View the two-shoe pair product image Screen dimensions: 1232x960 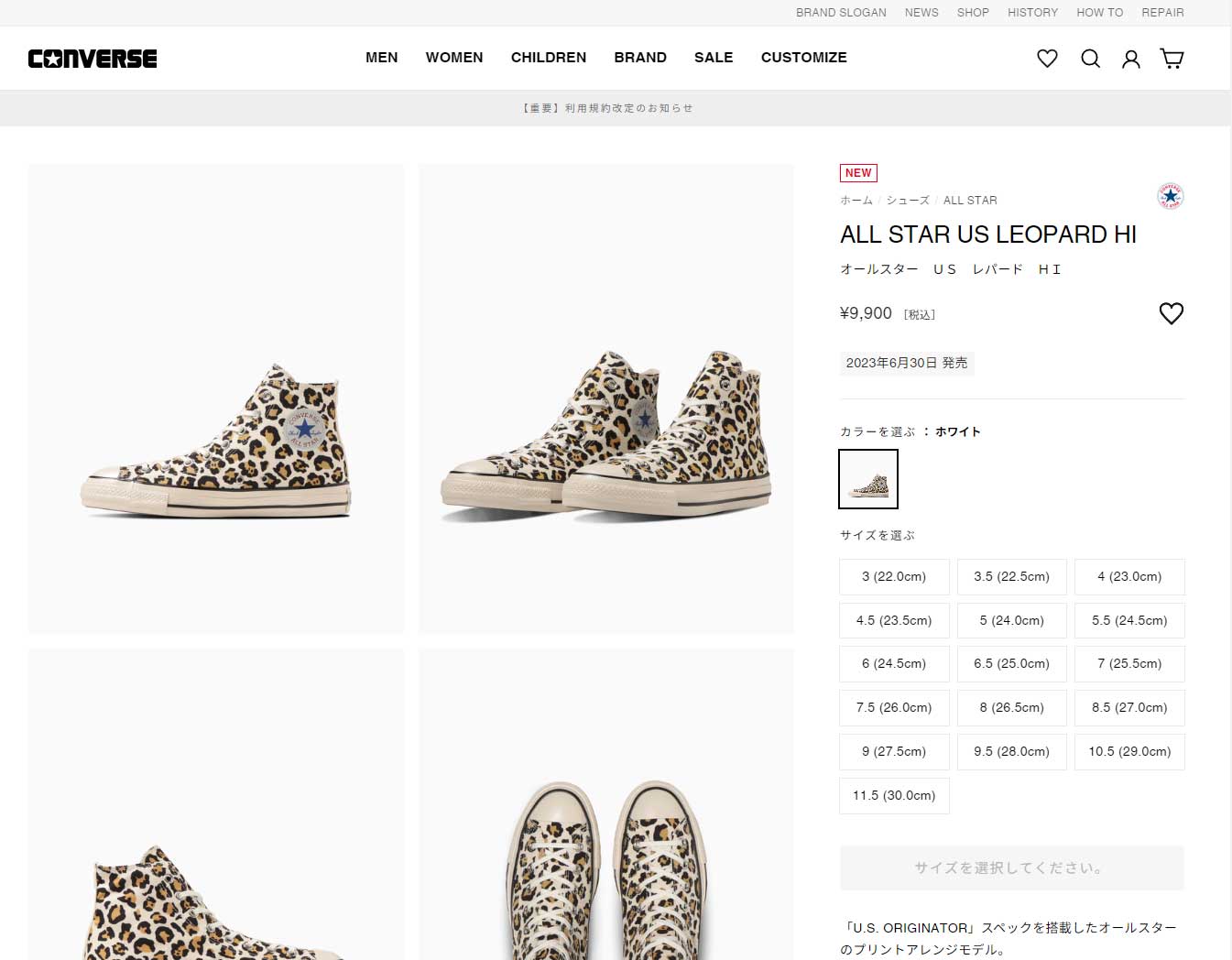606,398
